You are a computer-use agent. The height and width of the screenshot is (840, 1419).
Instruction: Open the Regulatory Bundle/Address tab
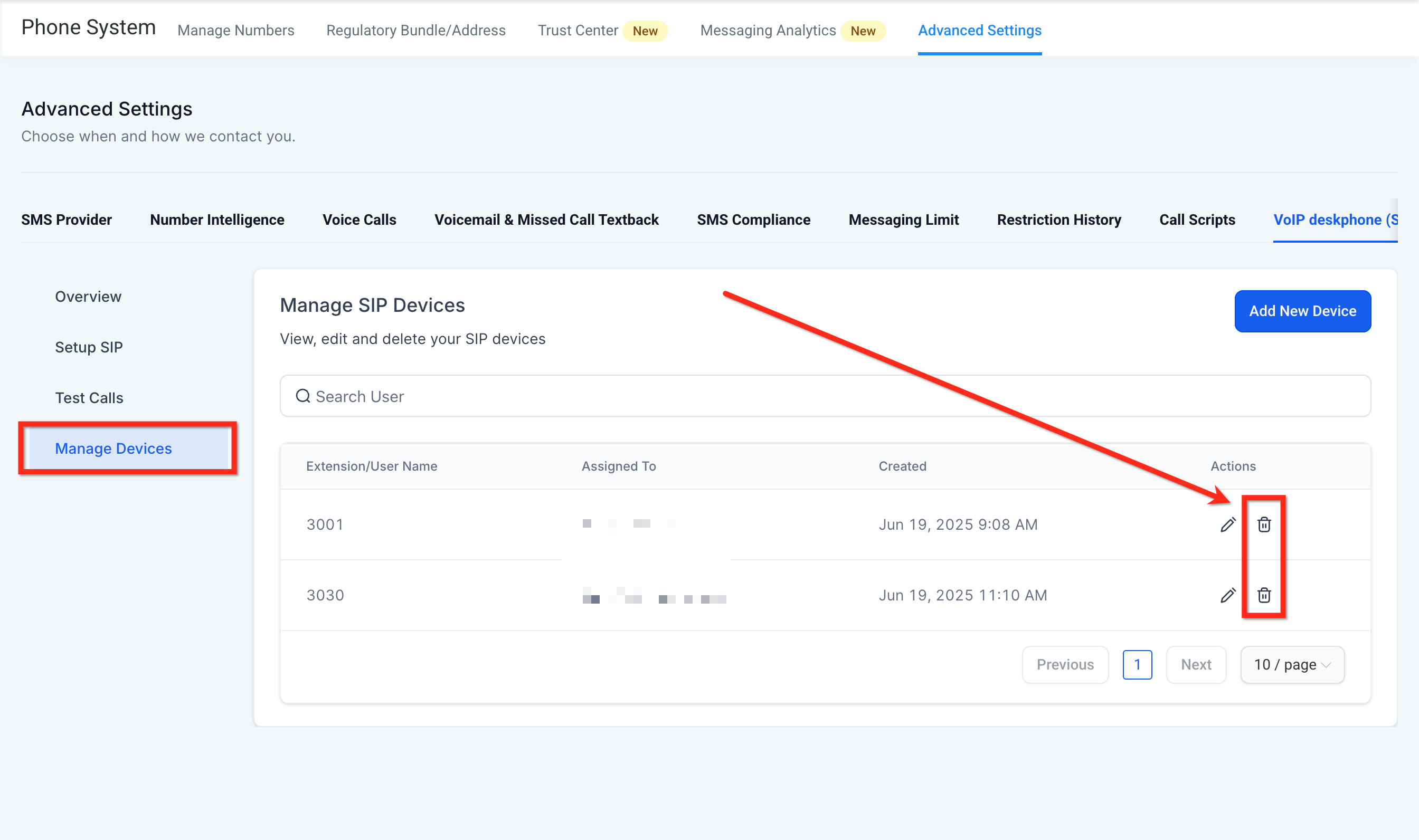pos(415,31)
